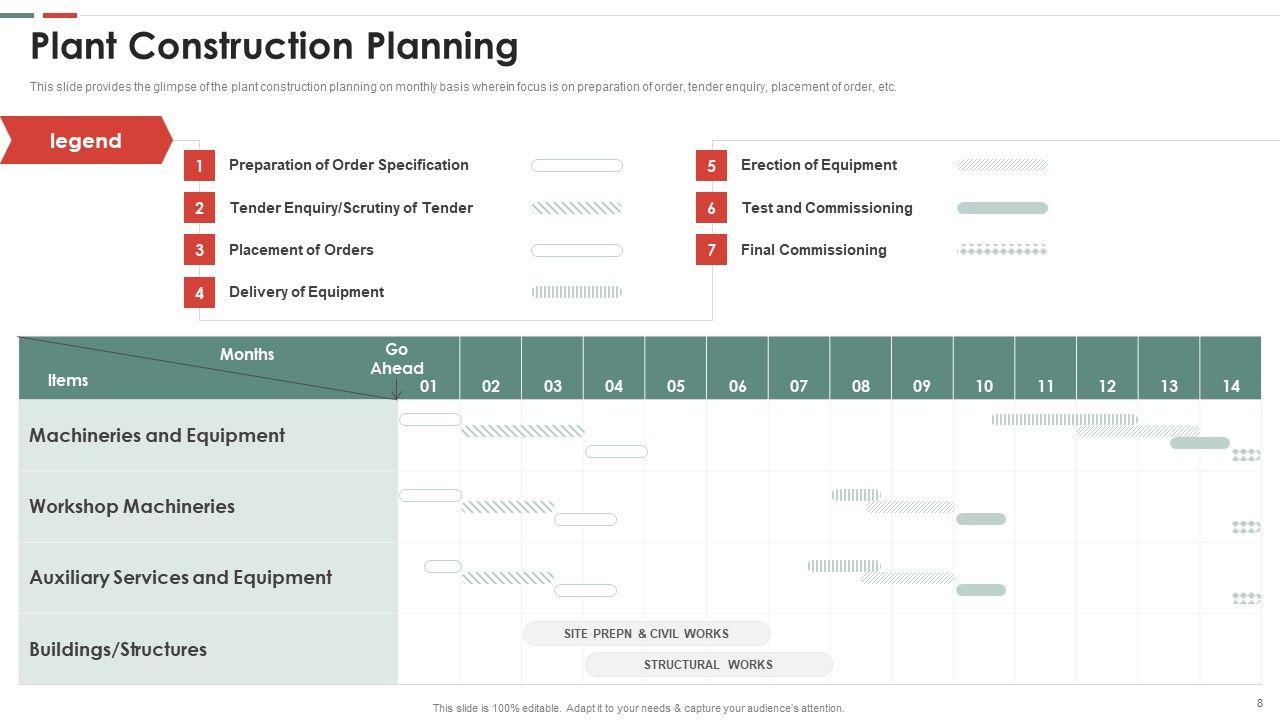Select month 10 column header

click(x=984, y=386)
